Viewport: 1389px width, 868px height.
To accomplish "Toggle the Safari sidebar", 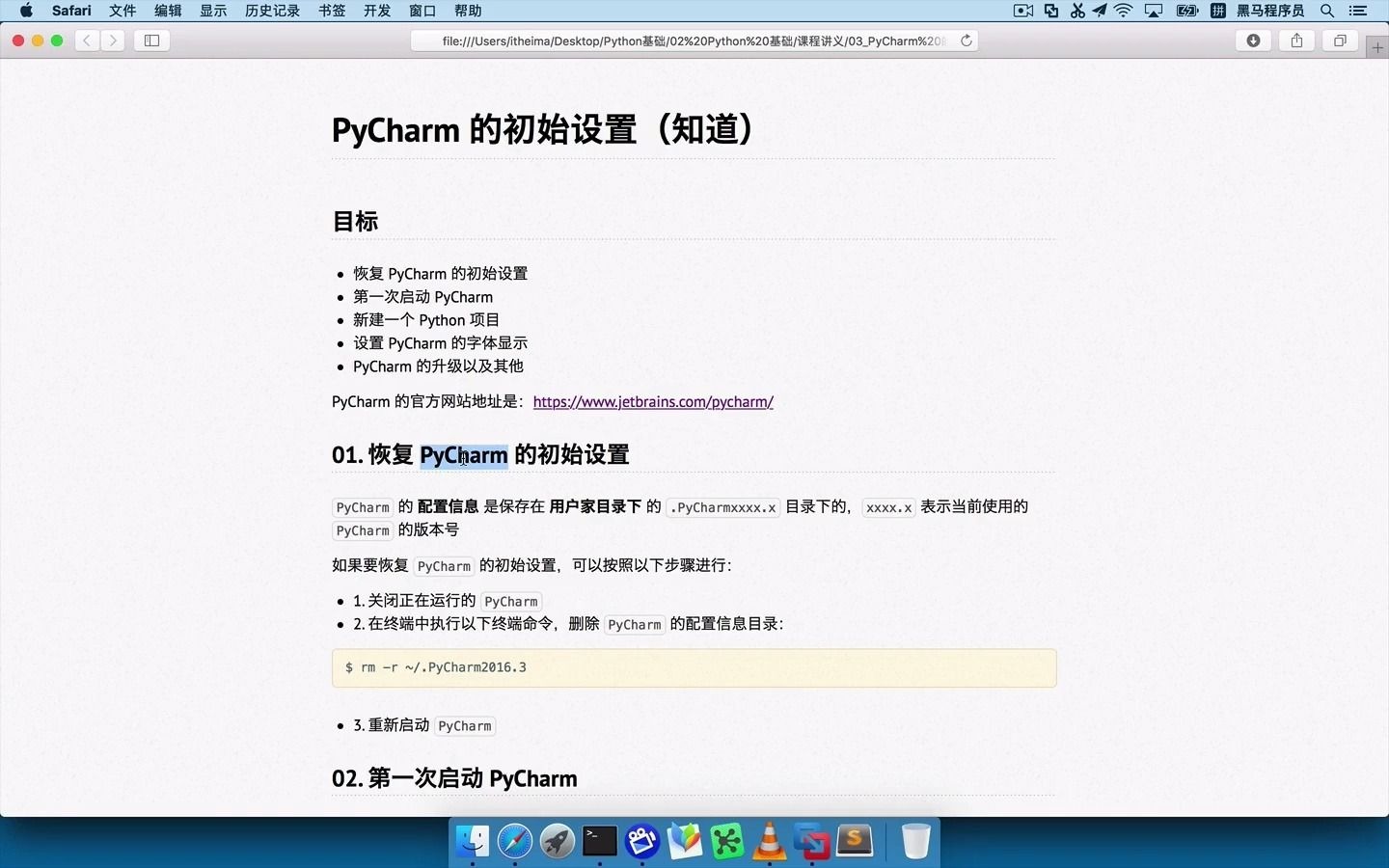I will click(x=151, y=41).
